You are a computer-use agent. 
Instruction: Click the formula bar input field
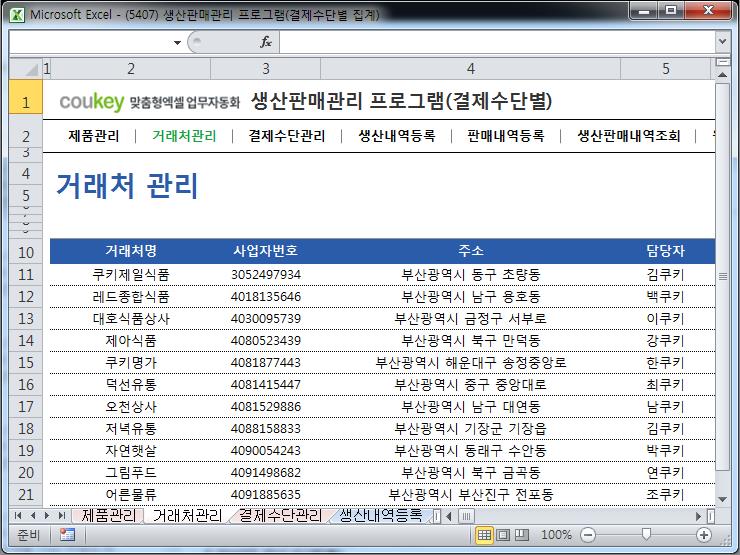point(497,42)
